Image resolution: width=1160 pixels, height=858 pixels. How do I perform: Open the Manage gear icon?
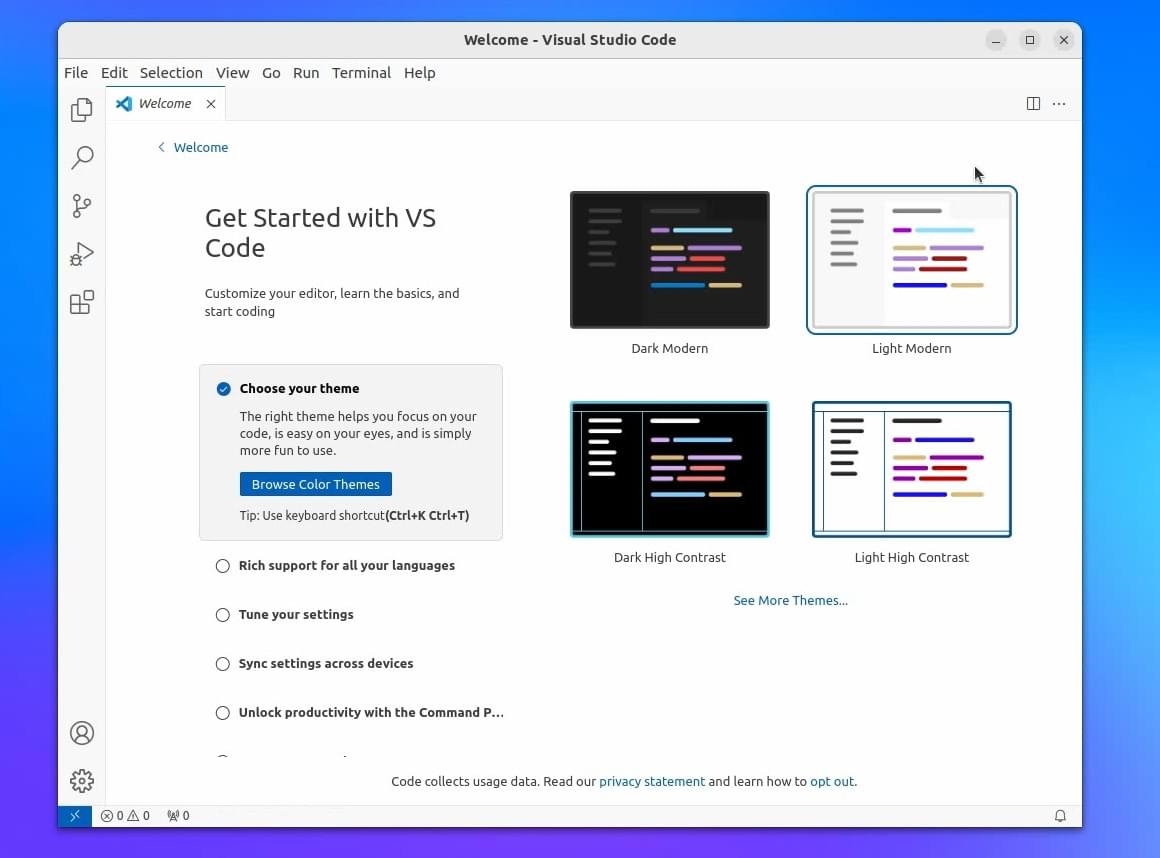point(81,780)
